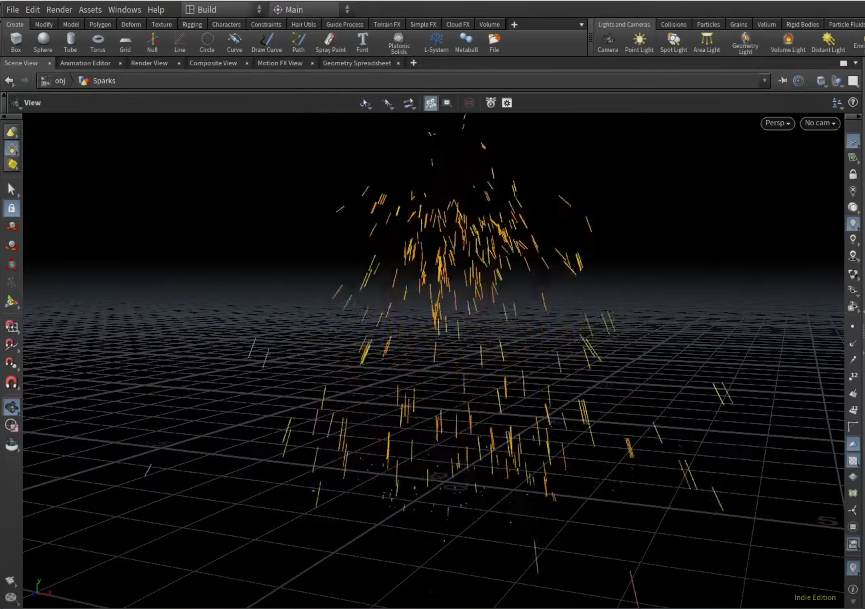865x609 pixels.
Task: Add a Camera to the scene
Action: [607, 42]
